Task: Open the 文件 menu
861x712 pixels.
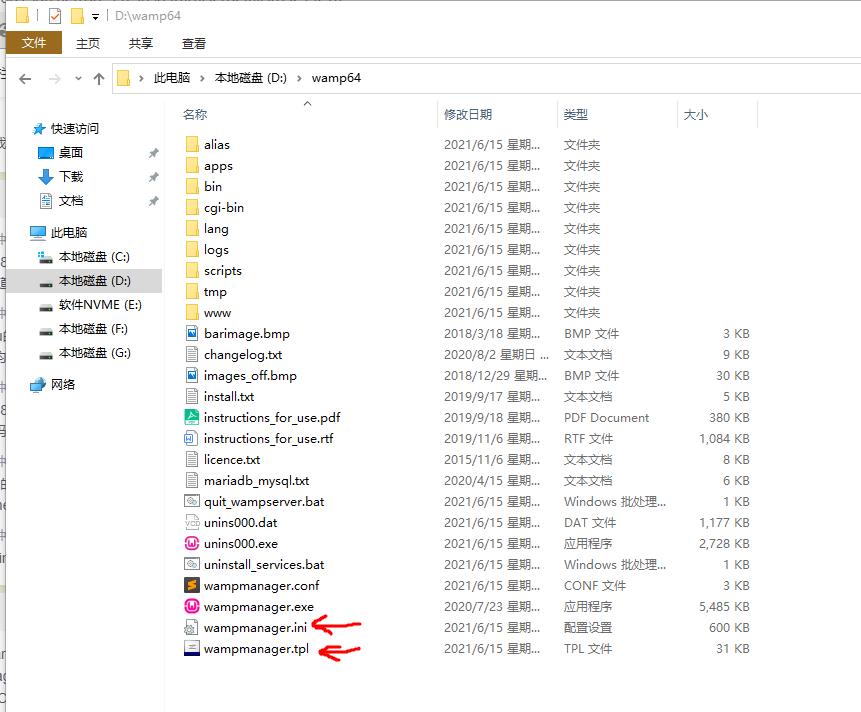Action: click(x=33, y=43)
